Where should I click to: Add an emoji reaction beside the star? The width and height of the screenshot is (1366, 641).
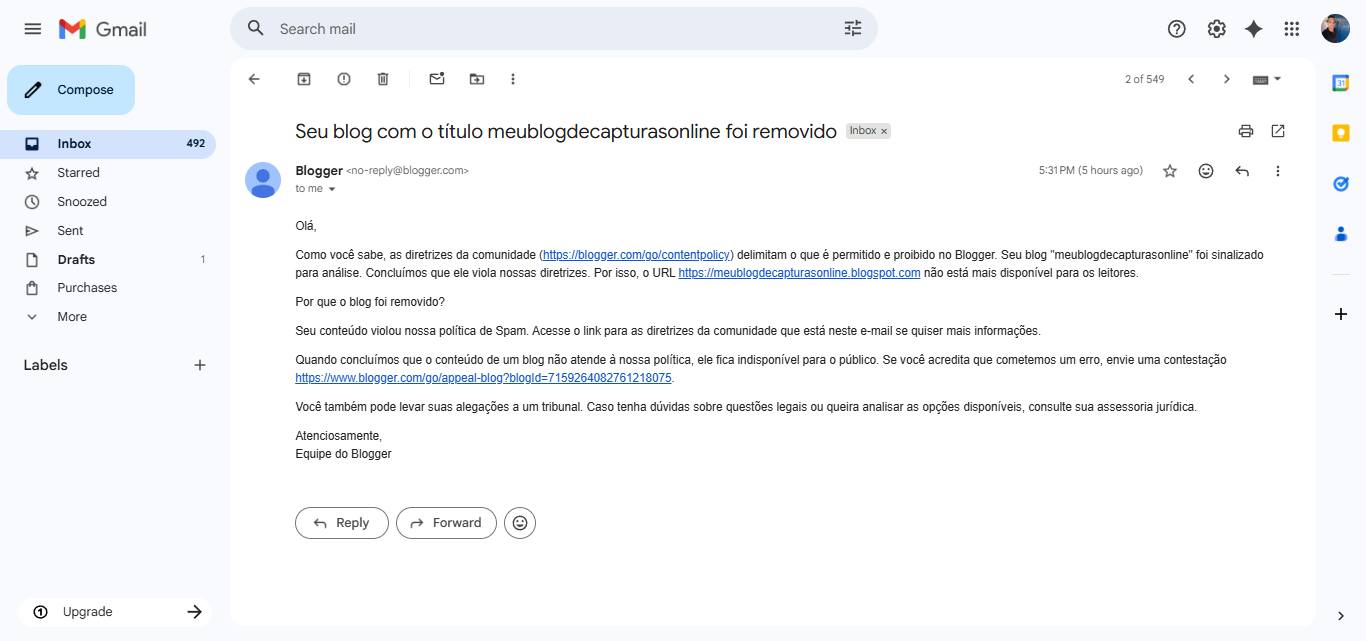(1206, 171)
